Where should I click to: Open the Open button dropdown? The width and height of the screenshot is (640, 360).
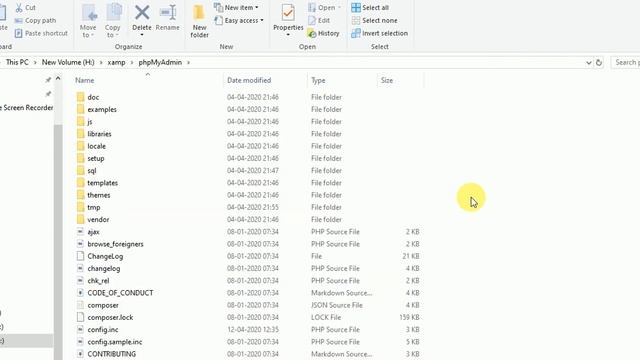(x=339, y=8)
